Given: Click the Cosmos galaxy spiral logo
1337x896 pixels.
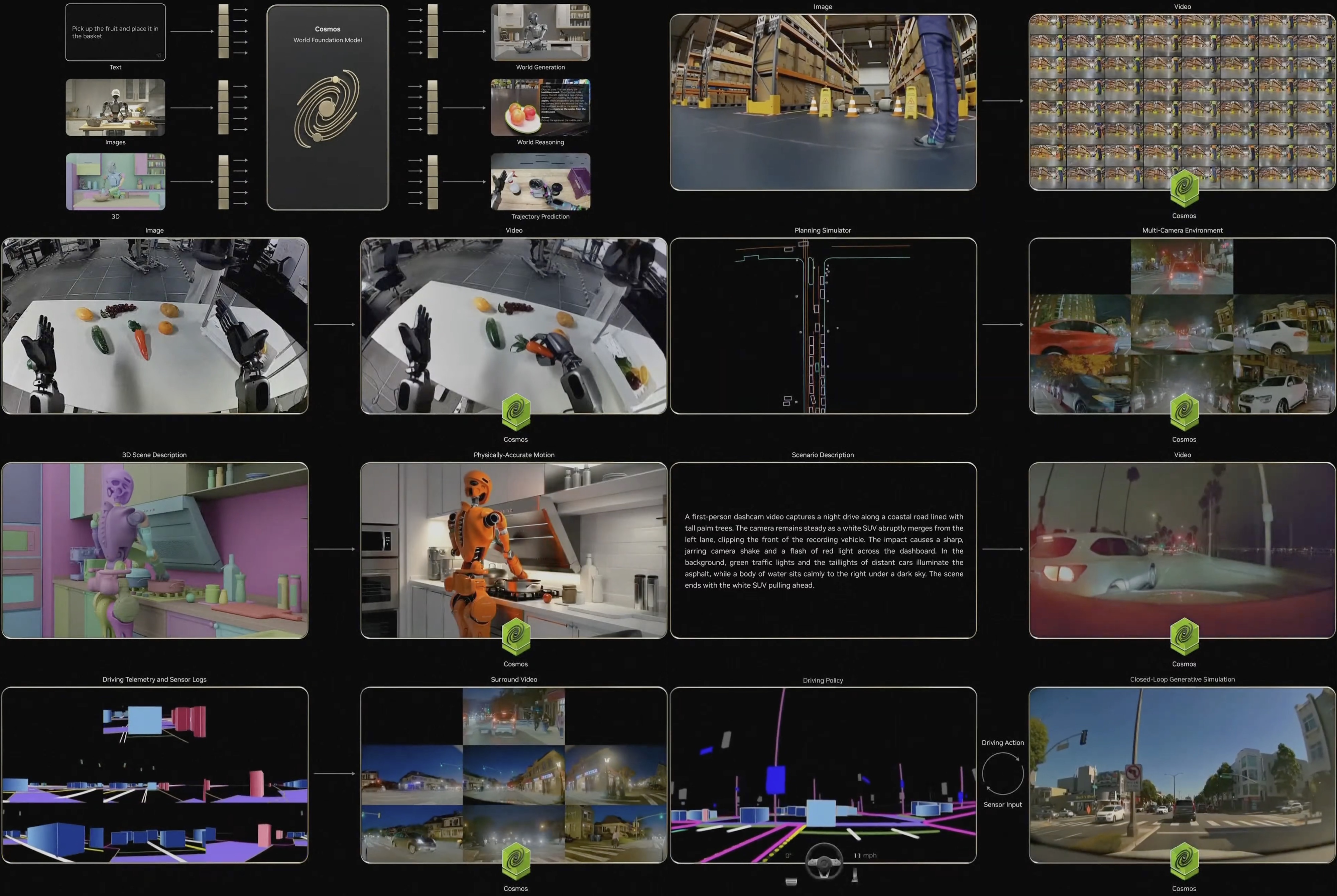Looking at the screenshot, I should (x=327, y=108).
